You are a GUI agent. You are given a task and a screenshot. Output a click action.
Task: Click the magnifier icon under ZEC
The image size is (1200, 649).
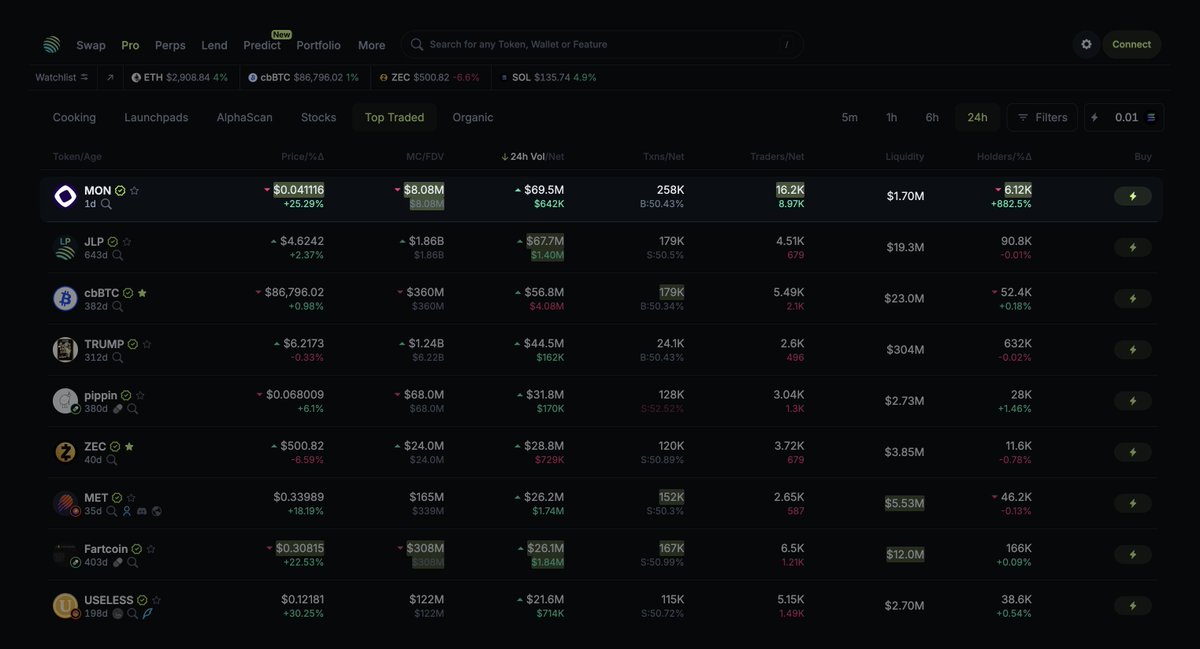(111, 460)
